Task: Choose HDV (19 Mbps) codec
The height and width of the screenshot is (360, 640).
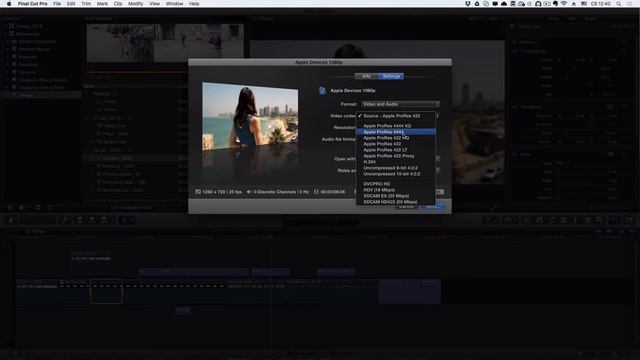Action: (396, 190)
